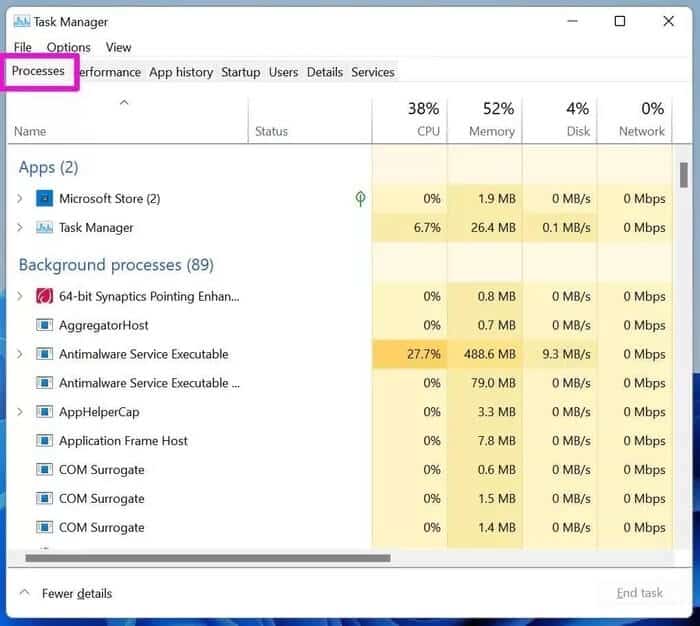Image resolution: width=700 pixels, height=626 pixels.
Task: Expand the Task Manager app entry
Action: 20,228
